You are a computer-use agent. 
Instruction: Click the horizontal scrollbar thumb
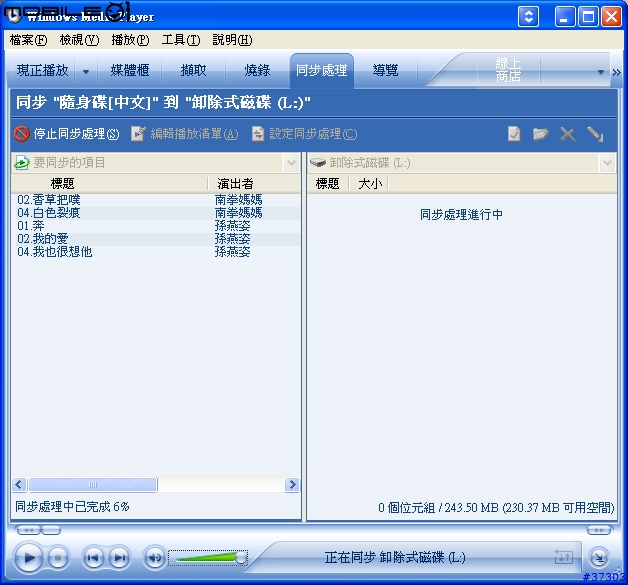93,484
